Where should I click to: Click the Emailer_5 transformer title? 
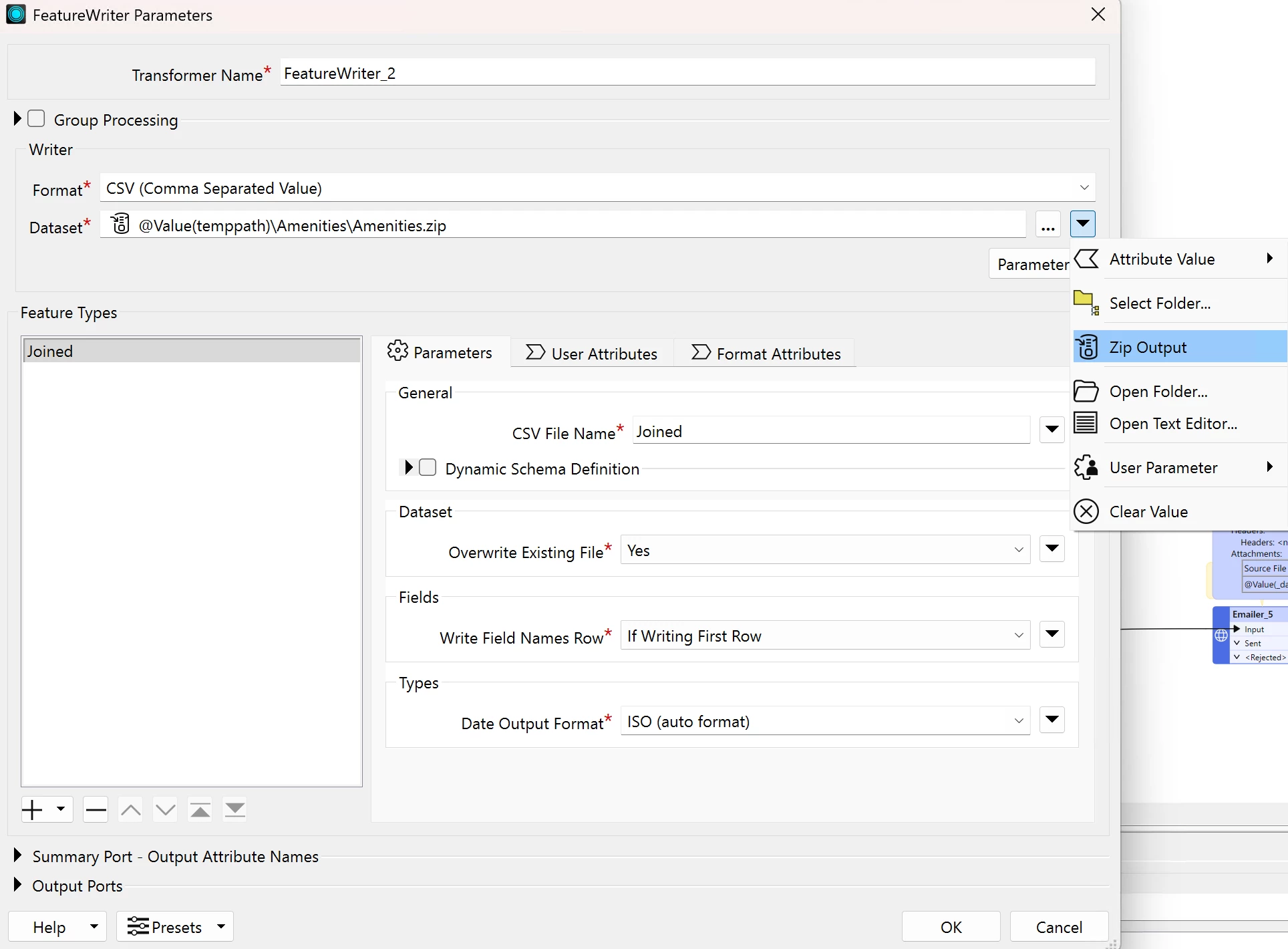pyautogui.click(x=1253, y=614)
